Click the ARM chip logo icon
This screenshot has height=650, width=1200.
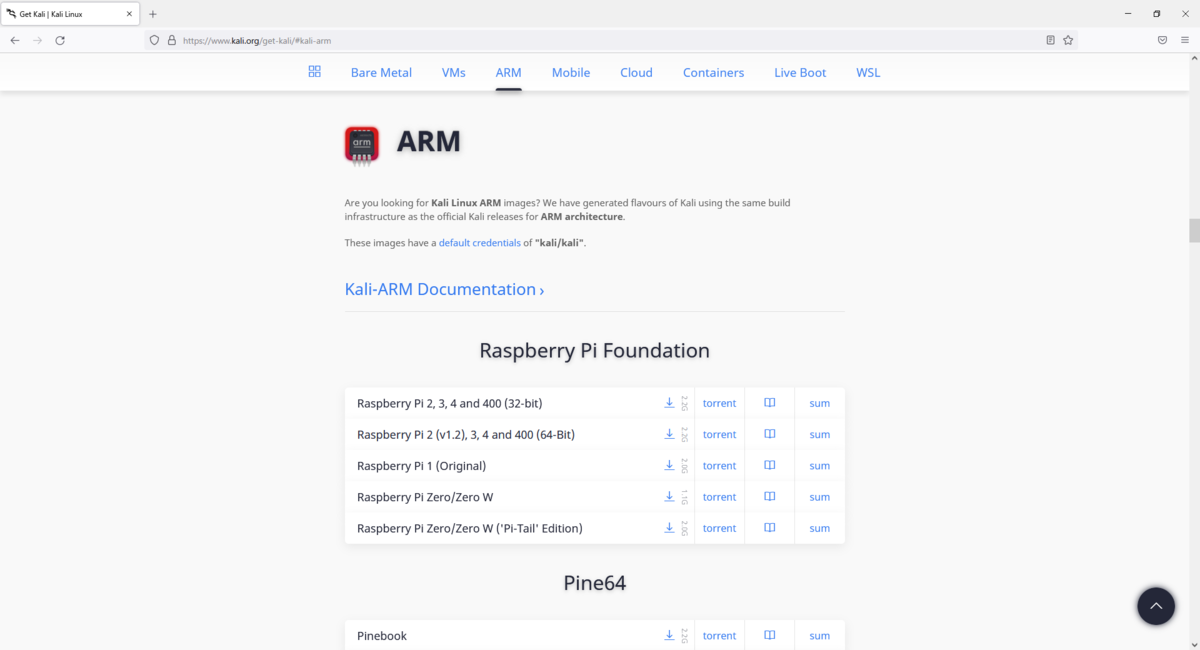point(362,144)
